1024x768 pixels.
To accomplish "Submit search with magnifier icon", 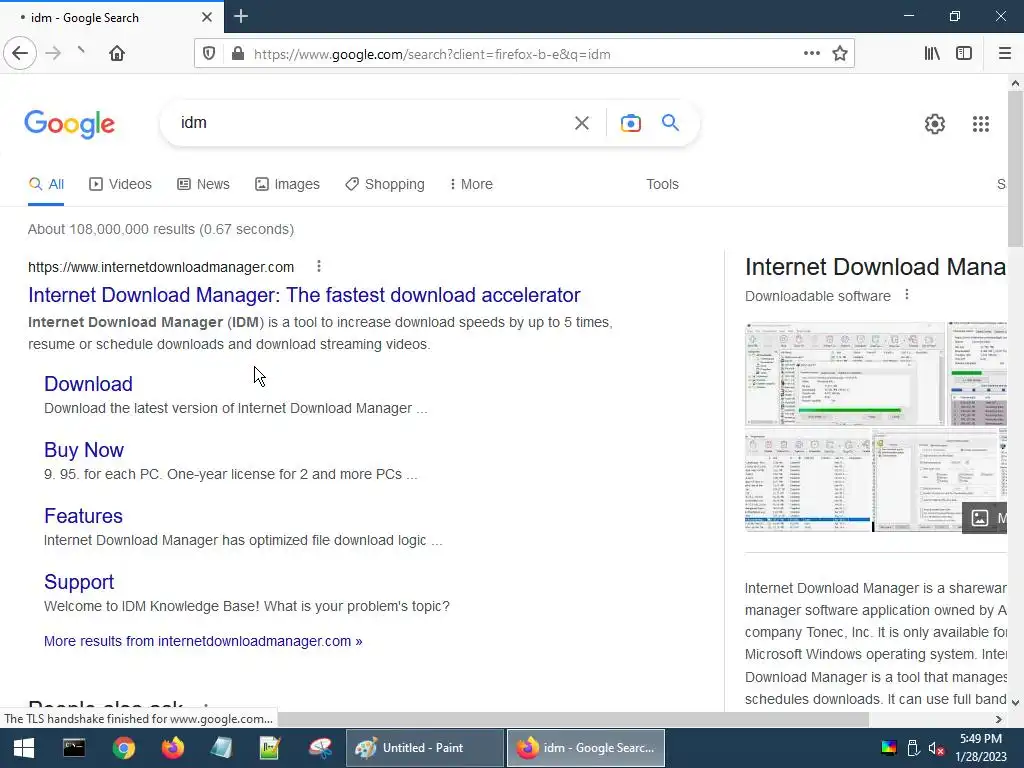I will (670, 122).
